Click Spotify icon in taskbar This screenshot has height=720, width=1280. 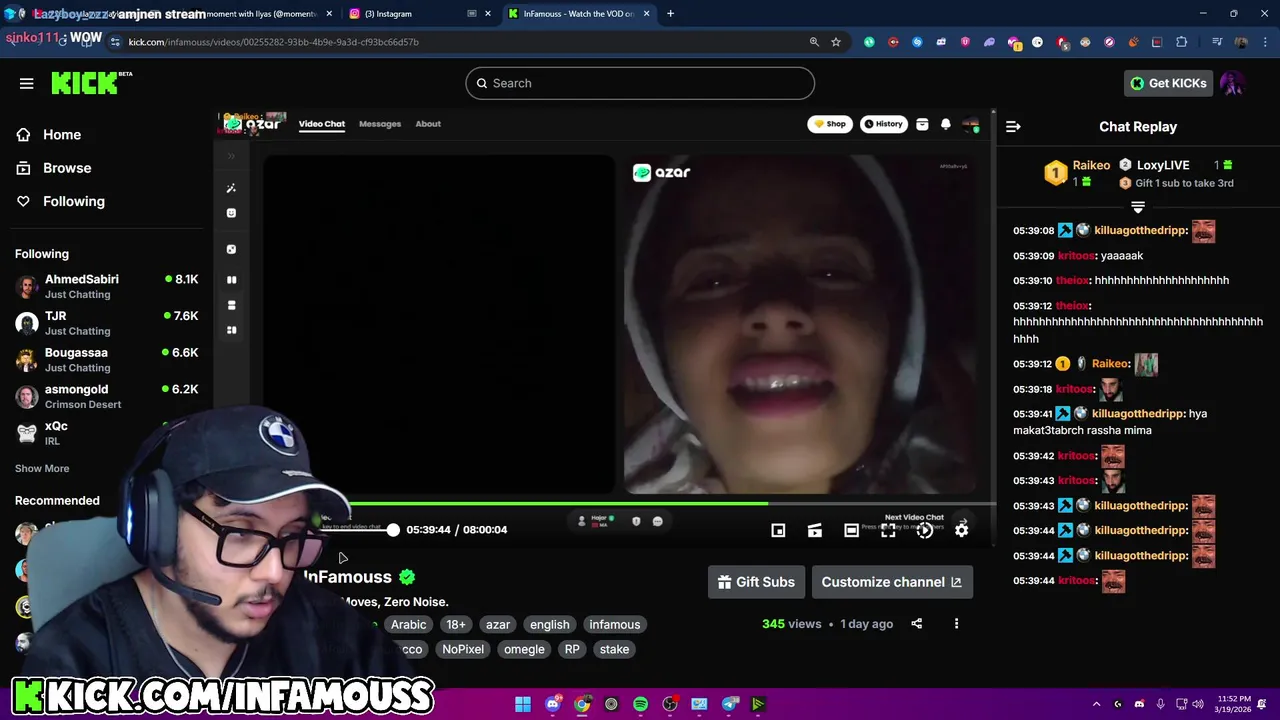[x=640, y=704]
